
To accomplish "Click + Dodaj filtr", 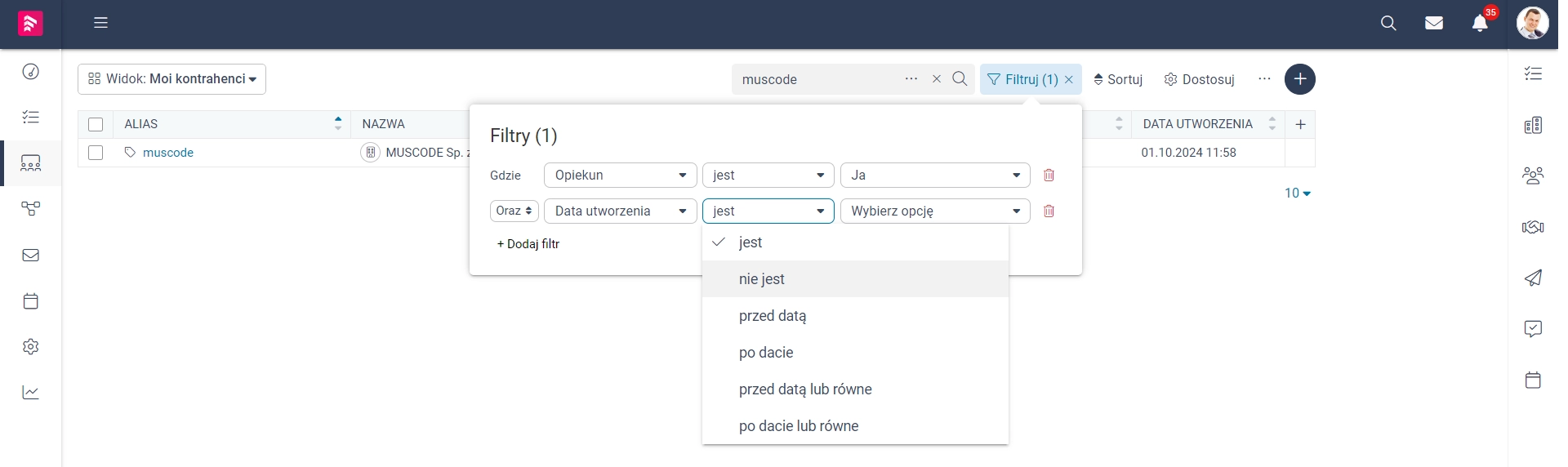I will tap(528, 244).
